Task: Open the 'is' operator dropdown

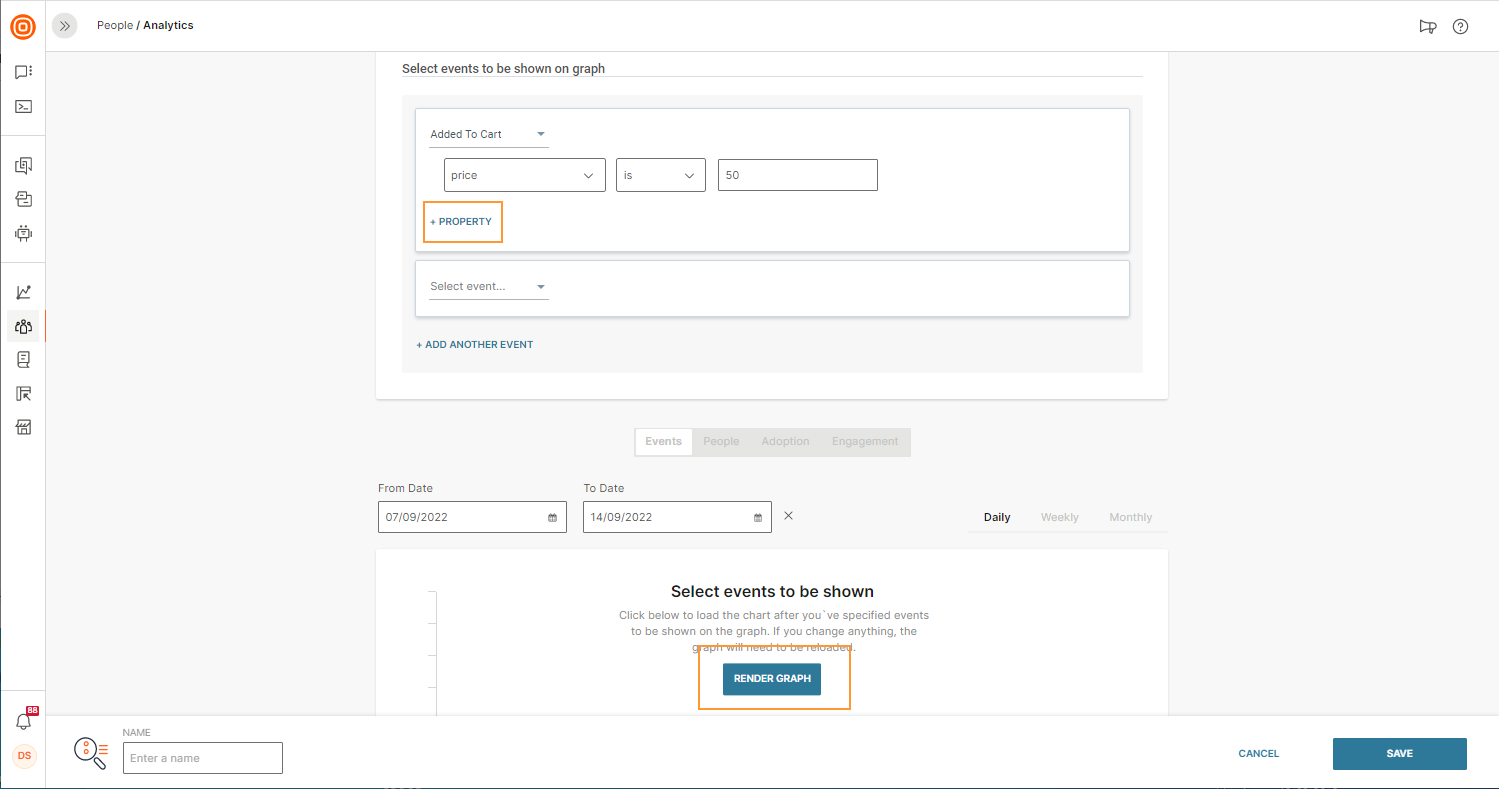Action: [x=661, y=175]
